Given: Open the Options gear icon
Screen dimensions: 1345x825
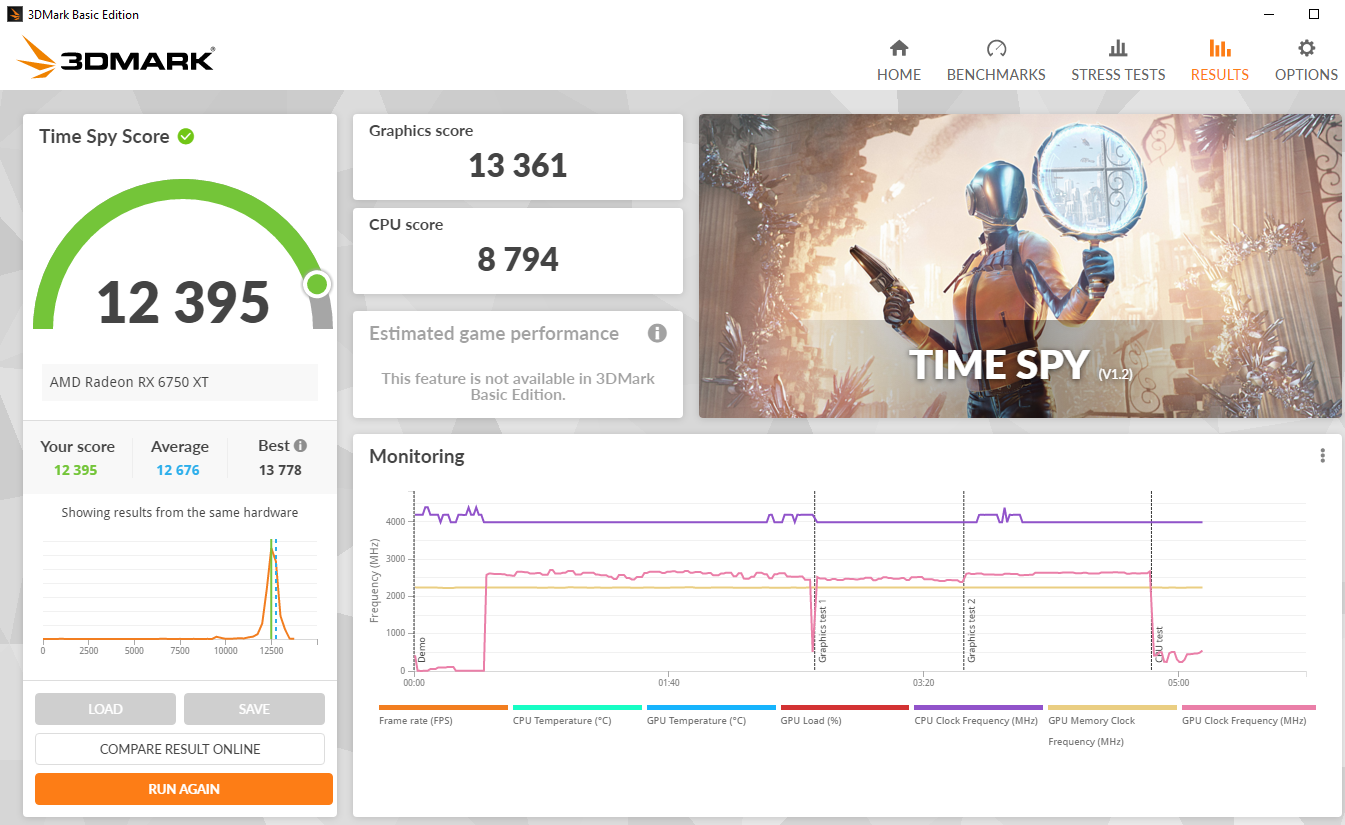Looking at the screenshot, I should click(1306, 49).
